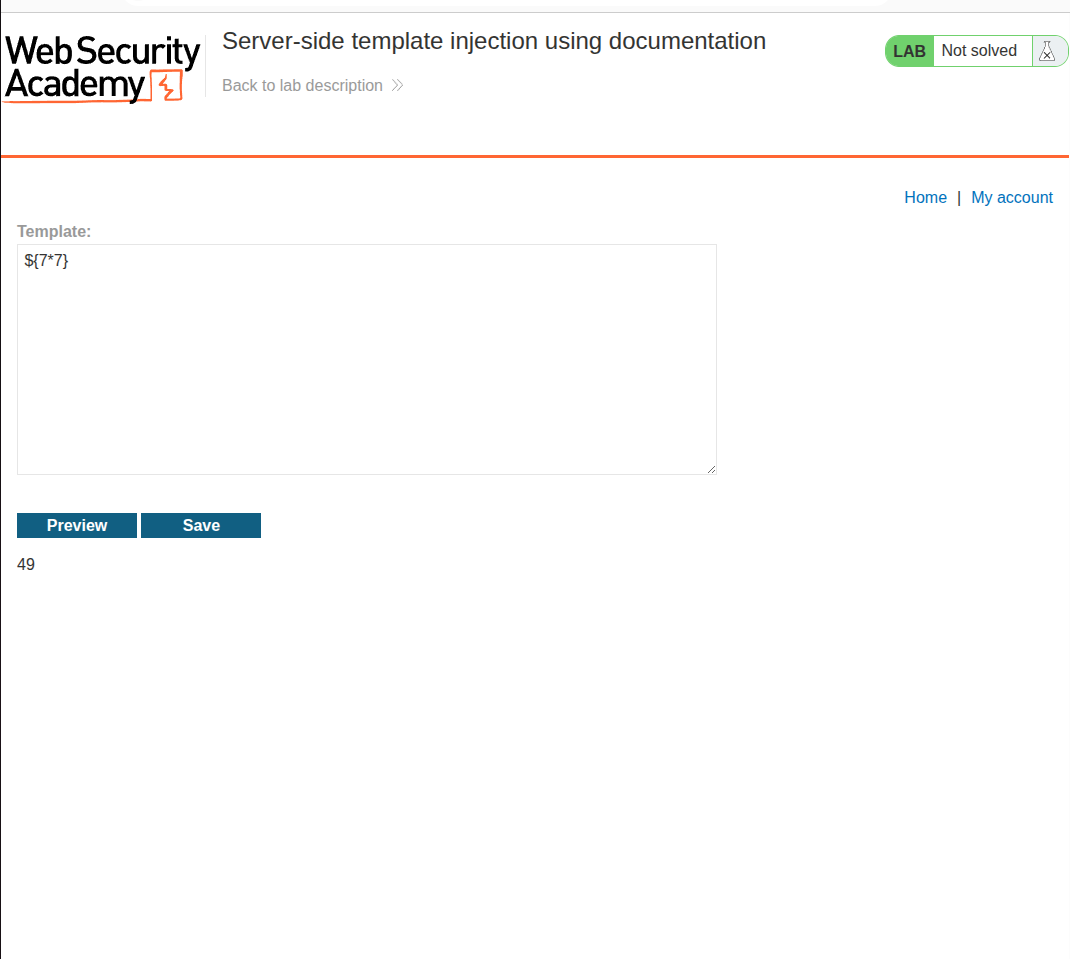The image size is (1070, 959).
Task: Click the rendered output 49
Action: [26, 565]
